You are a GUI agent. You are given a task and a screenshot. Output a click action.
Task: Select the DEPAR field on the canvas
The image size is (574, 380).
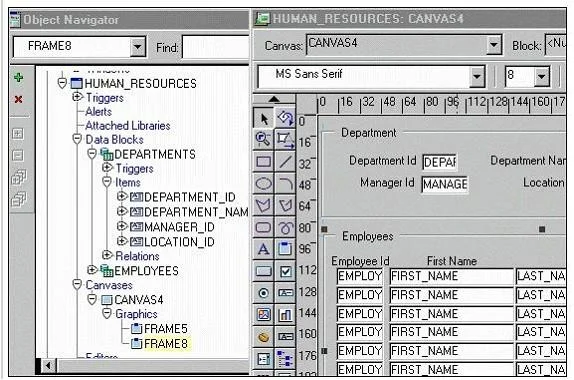(x=439, y=162)
